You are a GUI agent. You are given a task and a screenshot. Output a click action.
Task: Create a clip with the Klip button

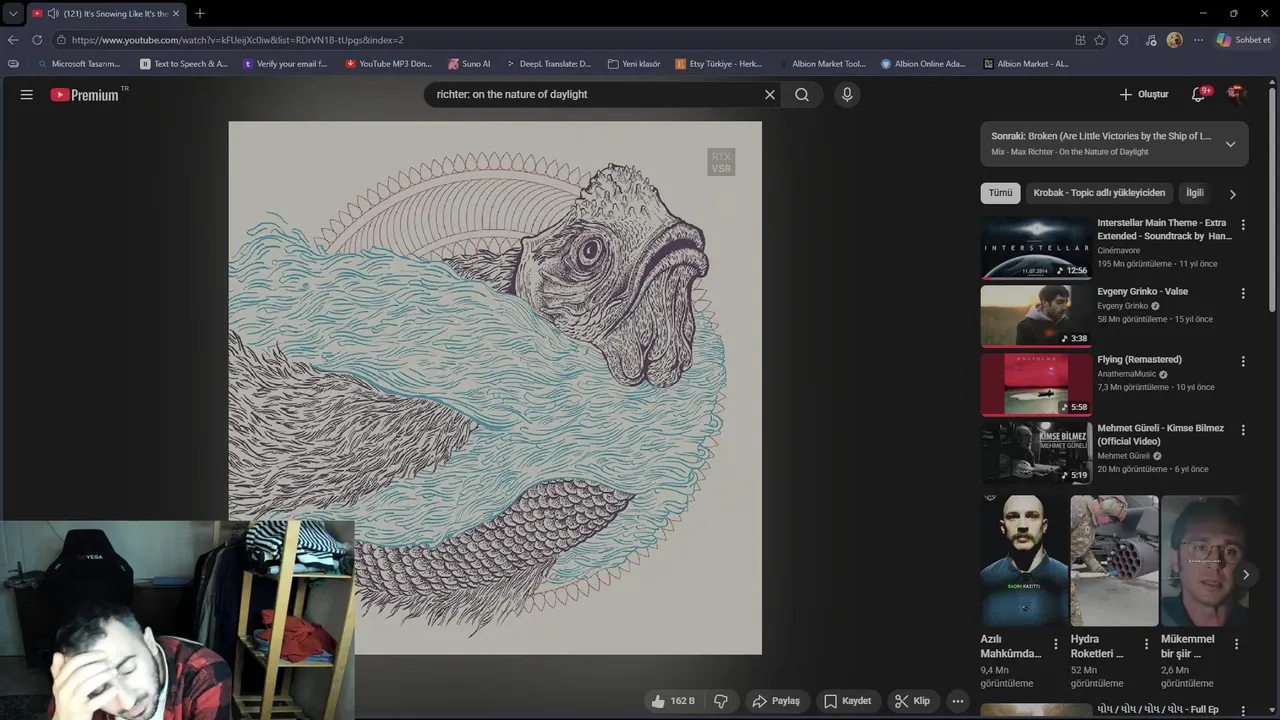pos(912,701)
